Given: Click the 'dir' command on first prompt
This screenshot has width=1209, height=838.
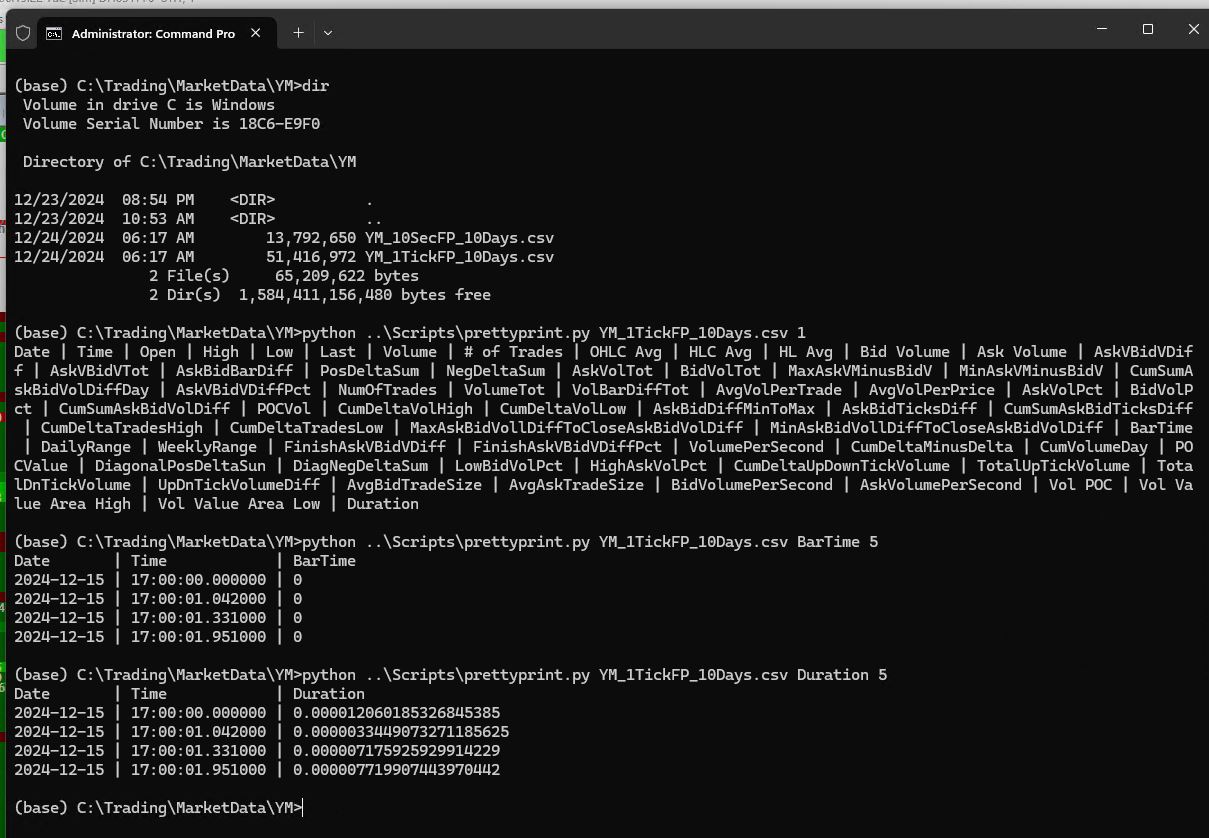Looking at the screenshot, I should pyautogui.click(x=315, y=86).
